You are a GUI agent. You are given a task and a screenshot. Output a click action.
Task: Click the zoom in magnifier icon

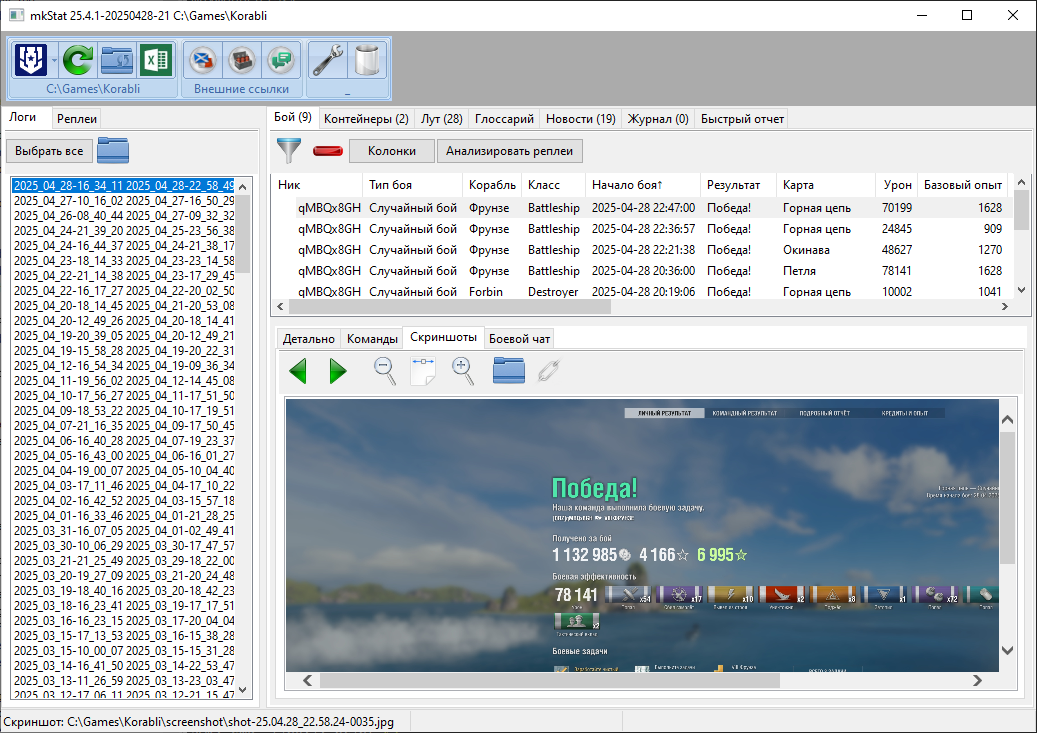(x=462, y=370)
